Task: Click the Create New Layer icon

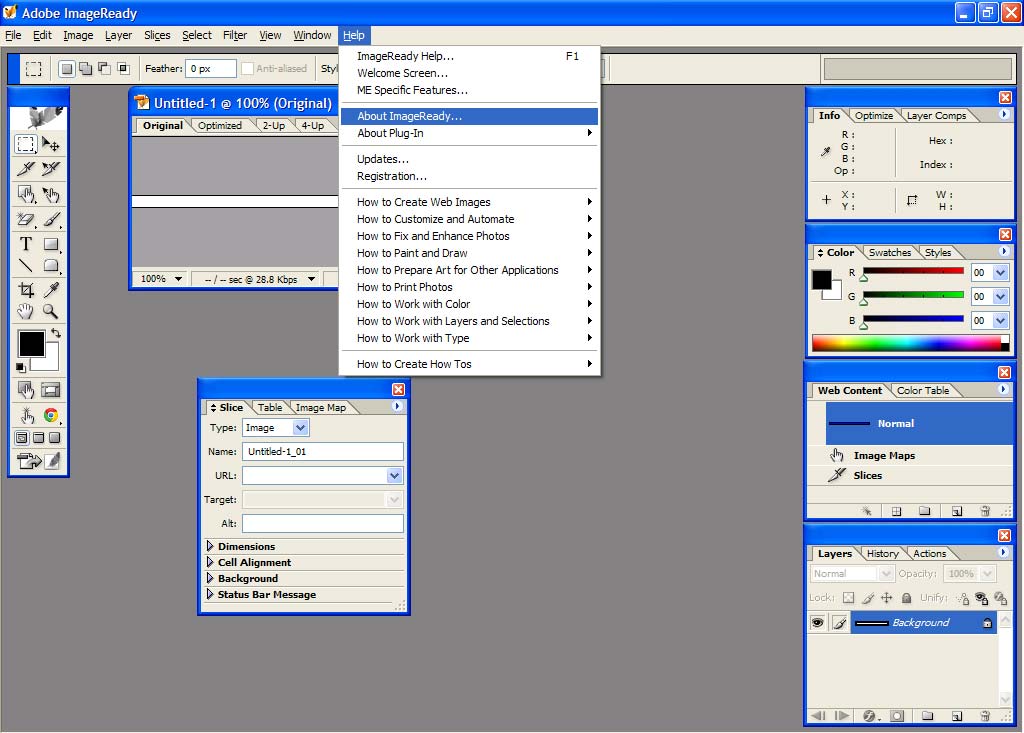Action: click(955, 715)
